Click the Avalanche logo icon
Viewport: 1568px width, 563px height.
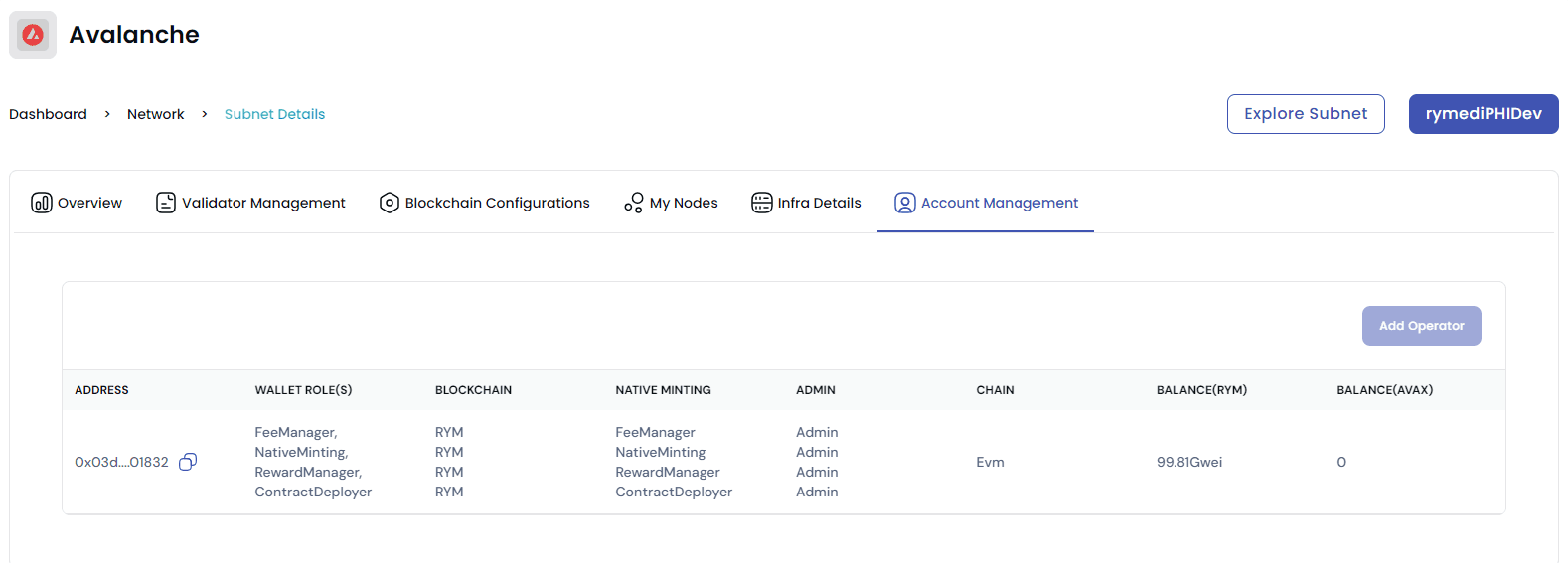coord(33,35)
